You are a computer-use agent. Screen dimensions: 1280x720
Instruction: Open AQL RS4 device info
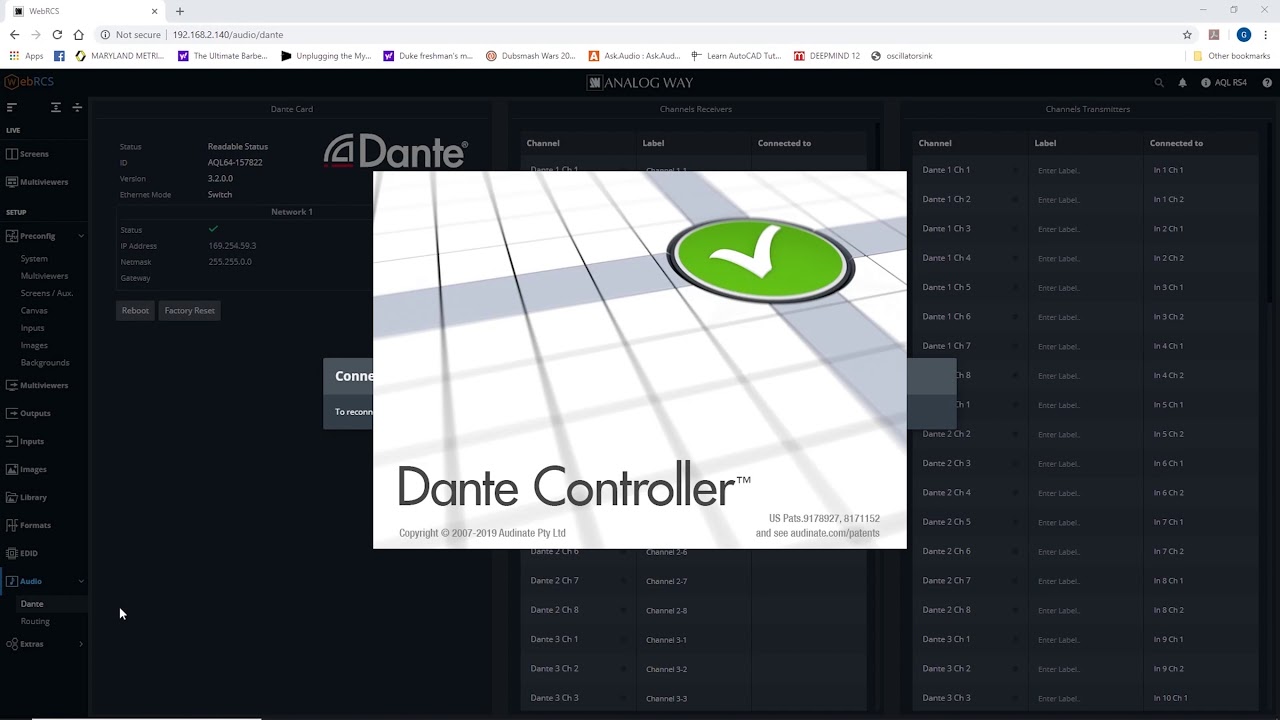coord(1224,83)
